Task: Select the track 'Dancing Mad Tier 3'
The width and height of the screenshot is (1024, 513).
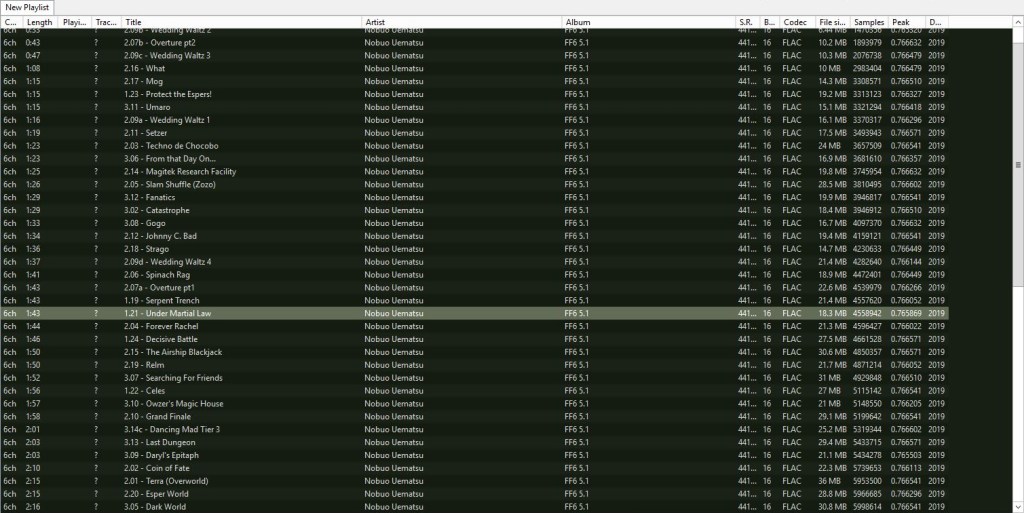Action: [x=172, y=430]
